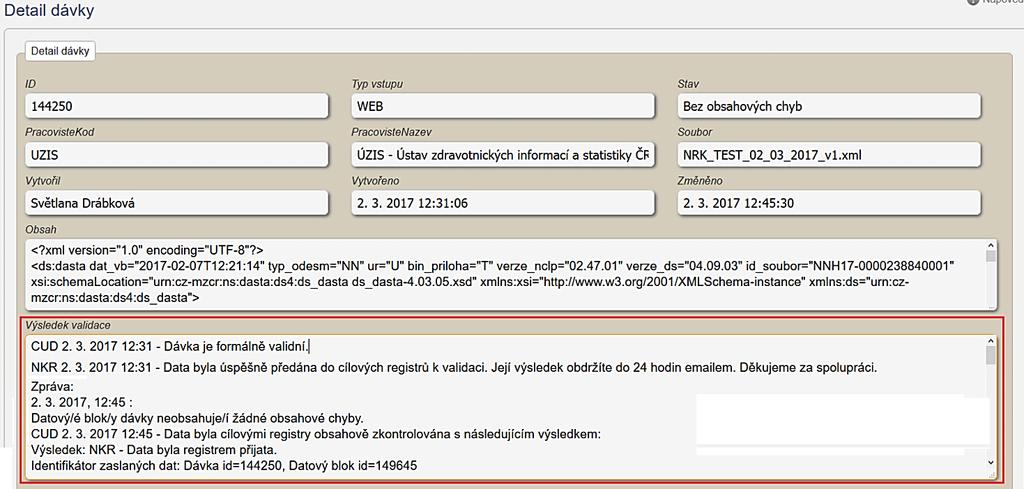Click the Soubor field NRK_TEST_02_03_2017_v1.xml

[829, 154]
